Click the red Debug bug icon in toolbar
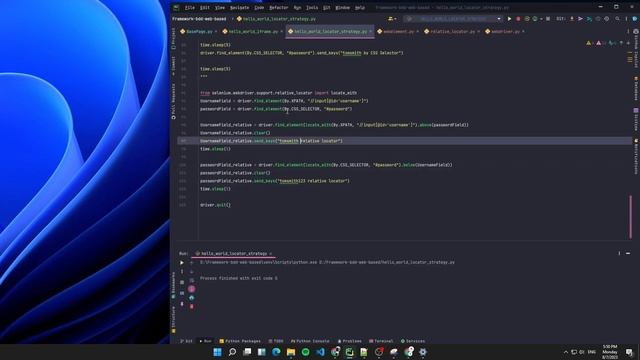 518,19
